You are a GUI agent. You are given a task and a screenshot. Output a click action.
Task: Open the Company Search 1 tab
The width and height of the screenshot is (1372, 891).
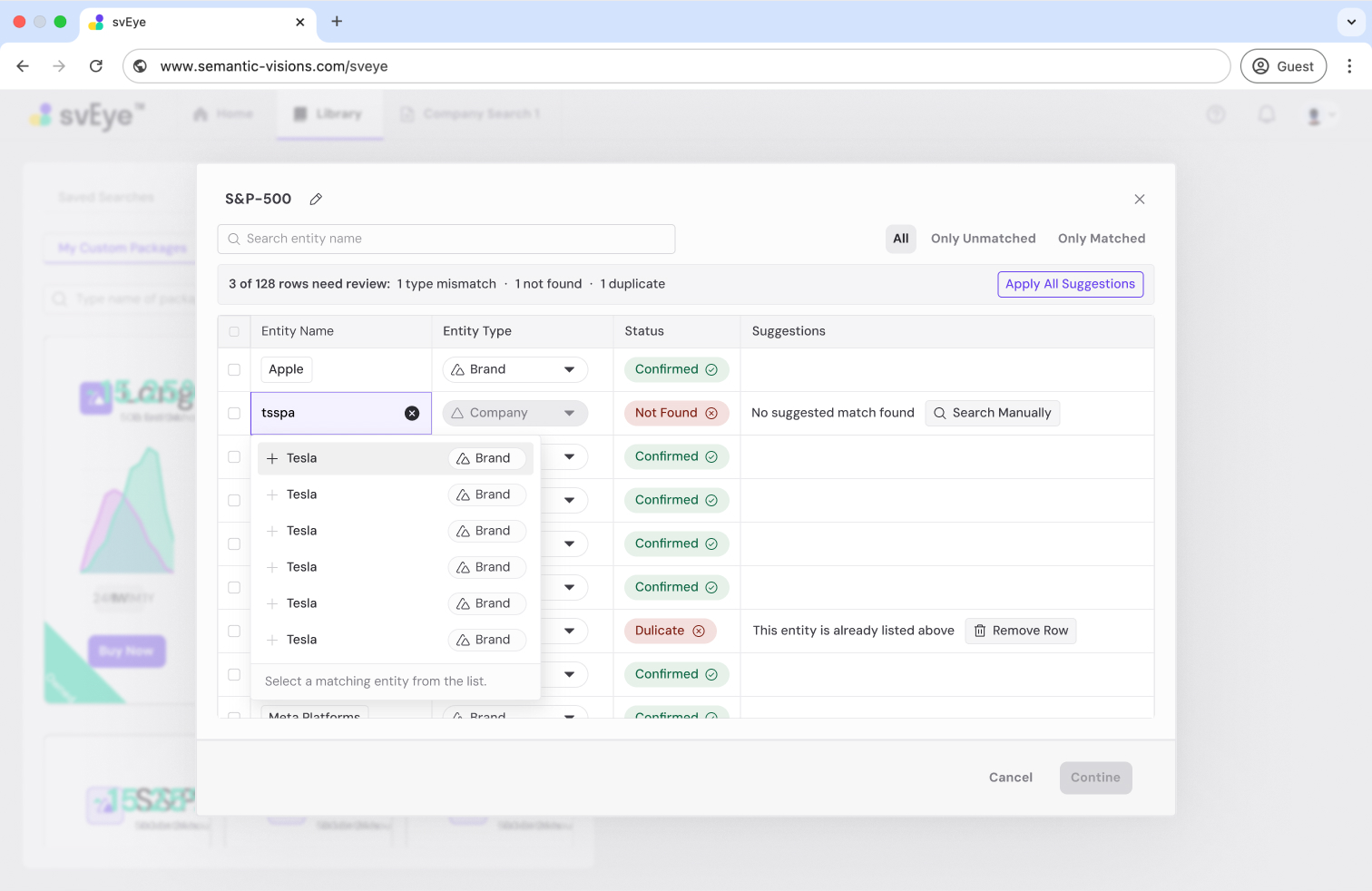tap(471, 114)
